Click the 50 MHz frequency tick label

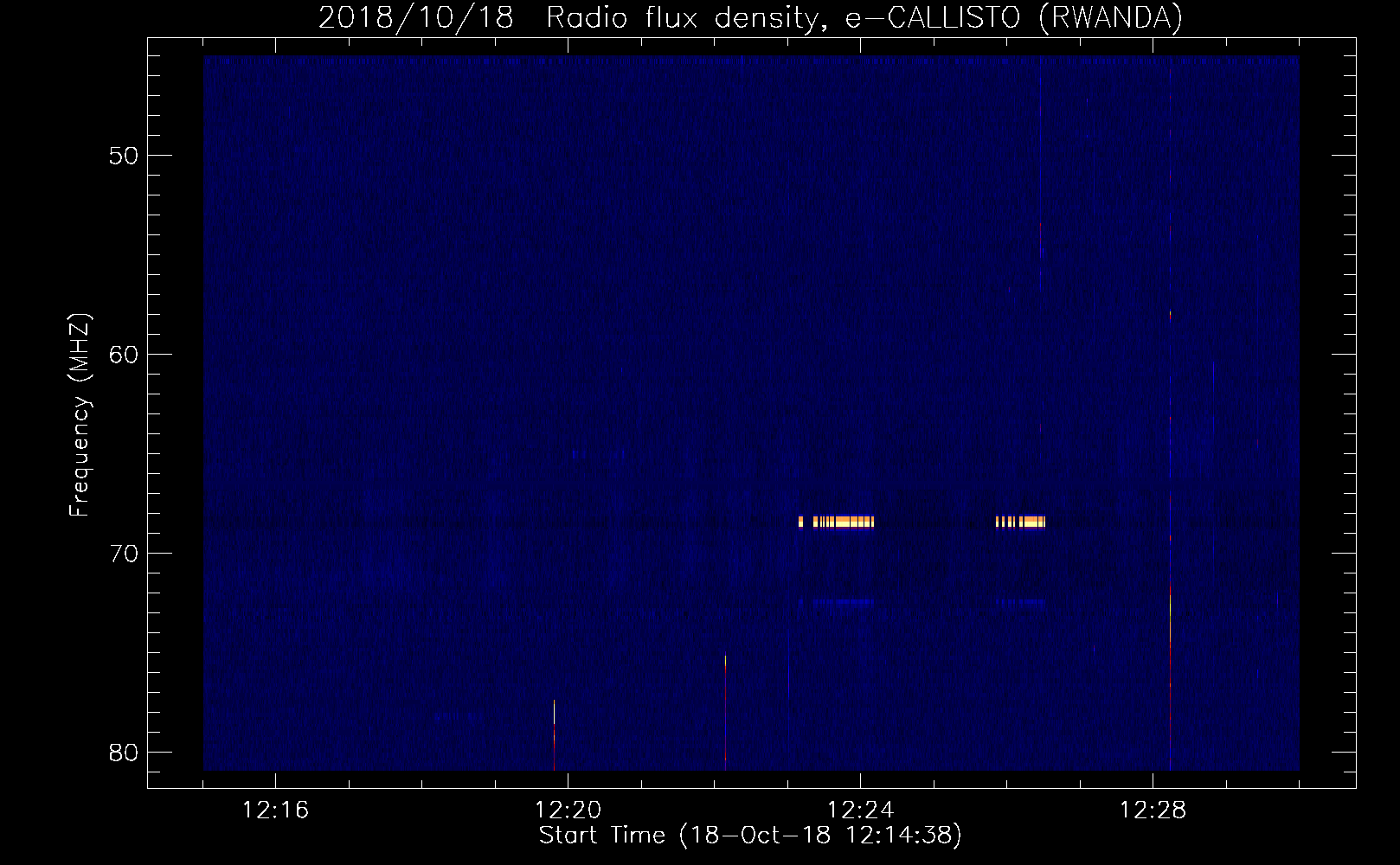pos(123,156)
